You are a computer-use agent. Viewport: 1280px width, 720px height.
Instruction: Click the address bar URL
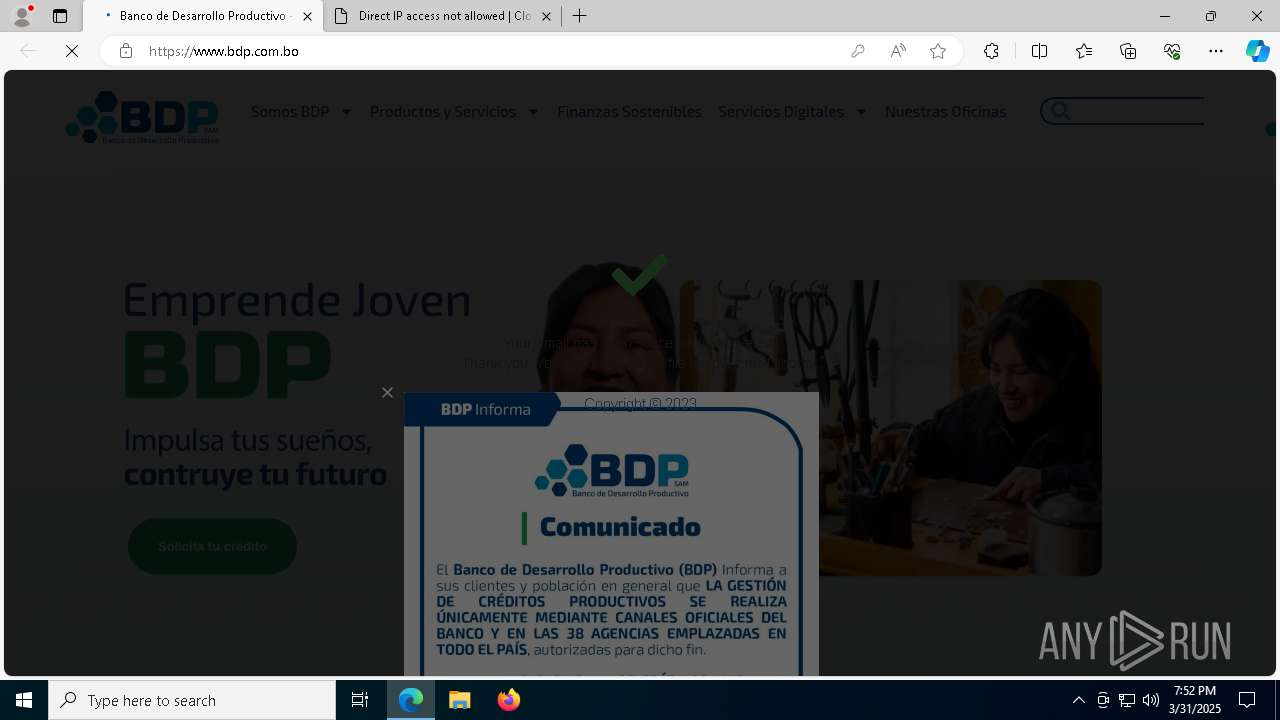[x=224, y=51]
